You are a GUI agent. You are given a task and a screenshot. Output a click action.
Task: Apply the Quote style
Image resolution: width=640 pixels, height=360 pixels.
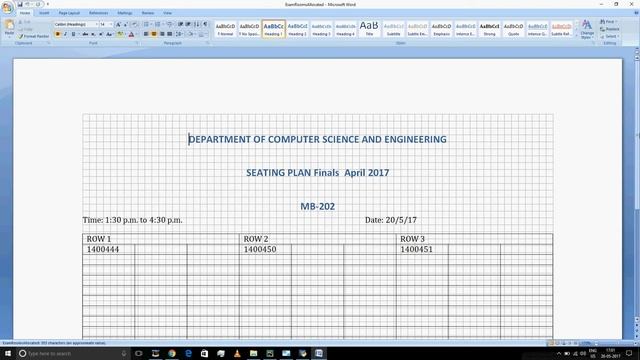(513, 29)
